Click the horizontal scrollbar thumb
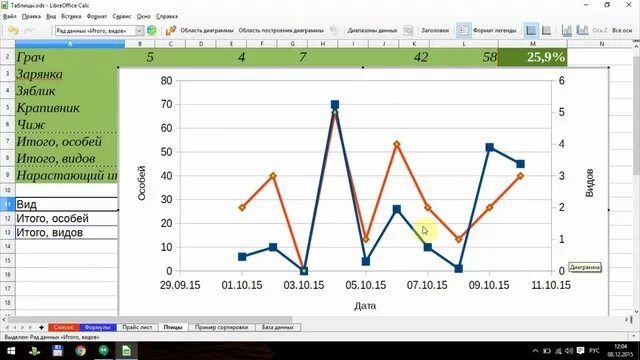 [149, 319]
